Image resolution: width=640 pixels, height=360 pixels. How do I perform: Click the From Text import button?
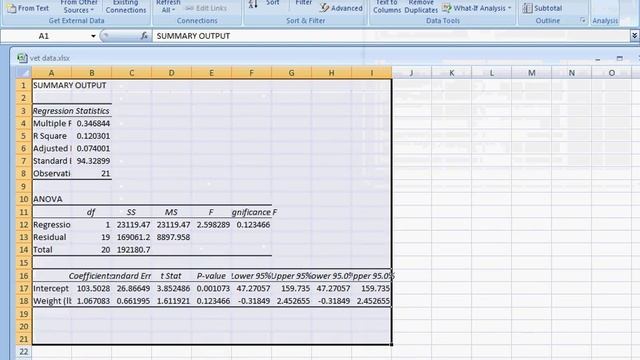[28, 8]
